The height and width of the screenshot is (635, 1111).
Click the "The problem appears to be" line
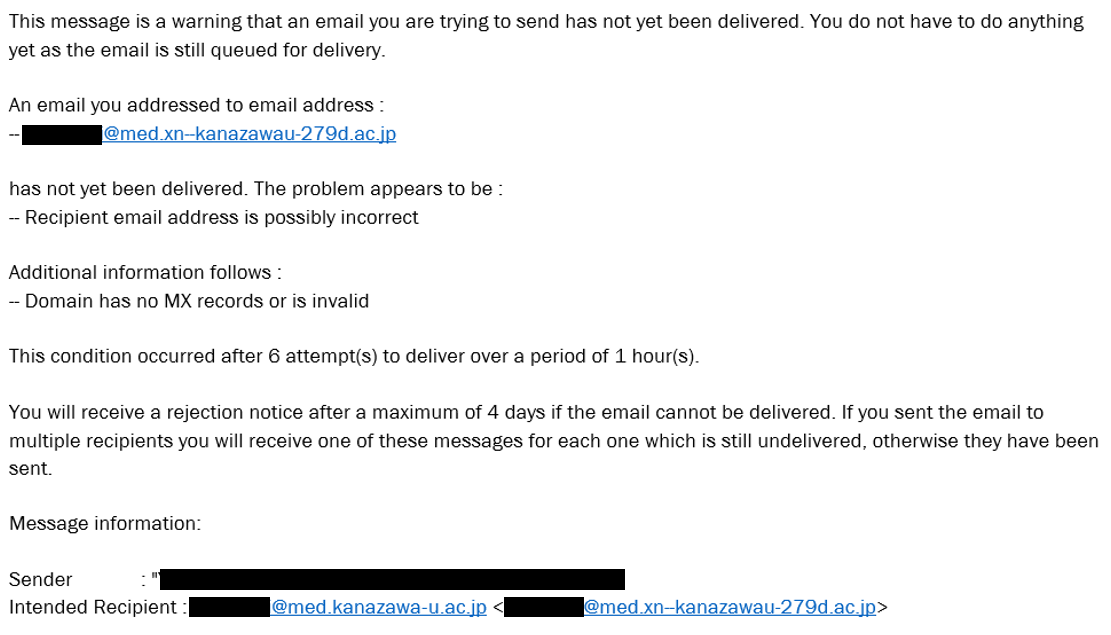[256, 189]
